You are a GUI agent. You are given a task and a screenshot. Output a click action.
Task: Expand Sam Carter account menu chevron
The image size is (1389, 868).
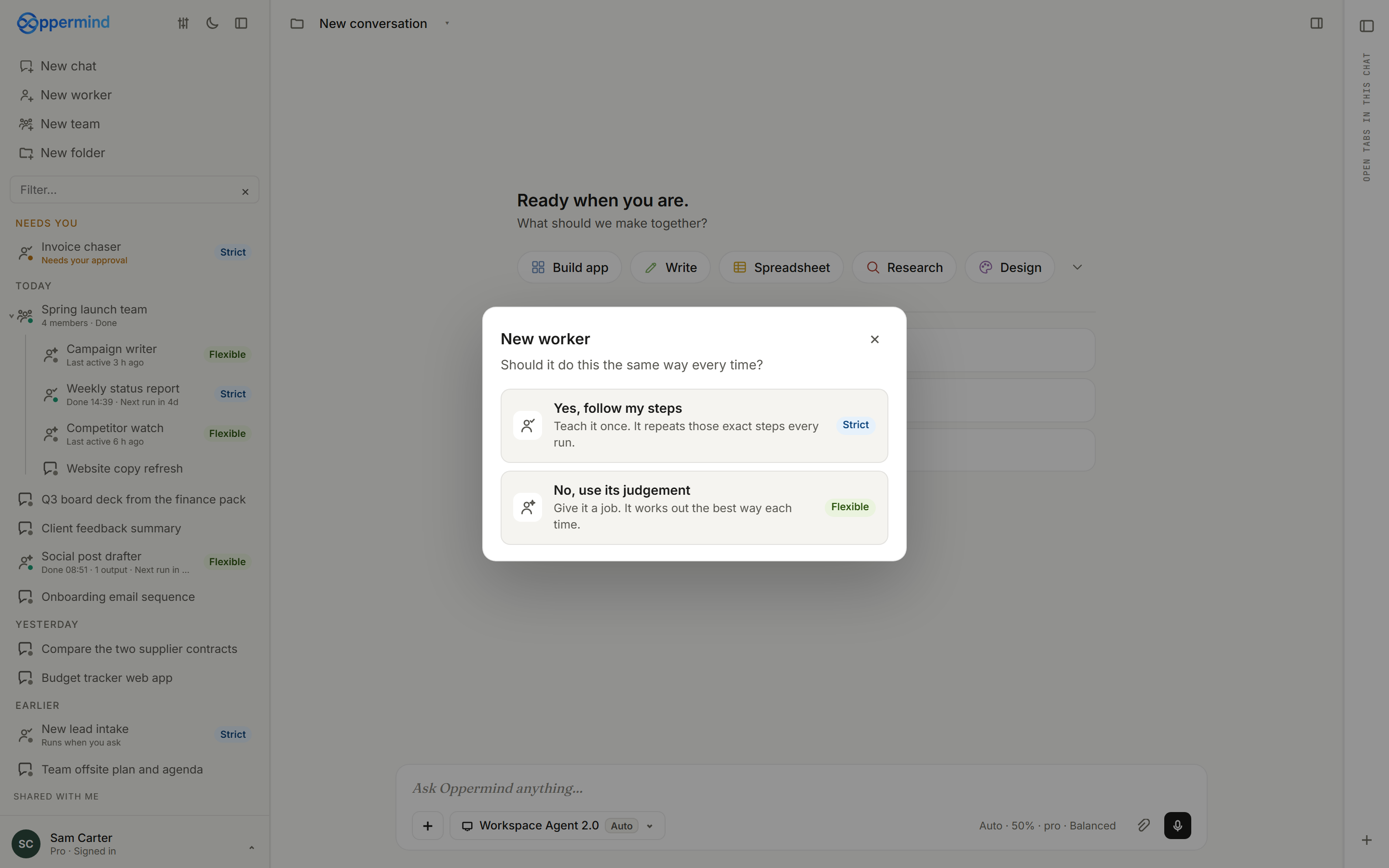pos(251,847)
